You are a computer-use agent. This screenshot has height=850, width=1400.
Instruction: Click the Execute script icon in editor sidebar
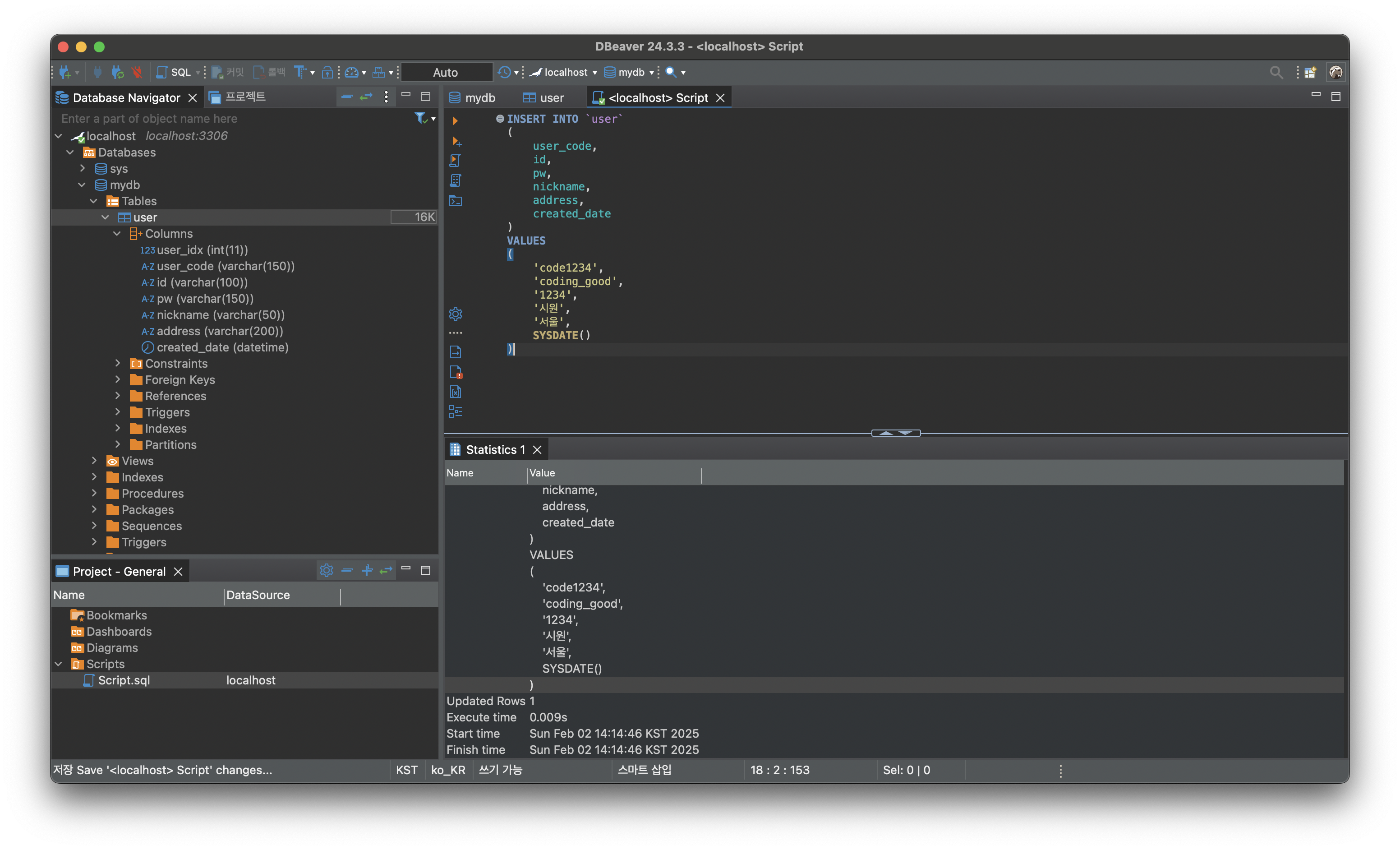click(x=455, y=160)
